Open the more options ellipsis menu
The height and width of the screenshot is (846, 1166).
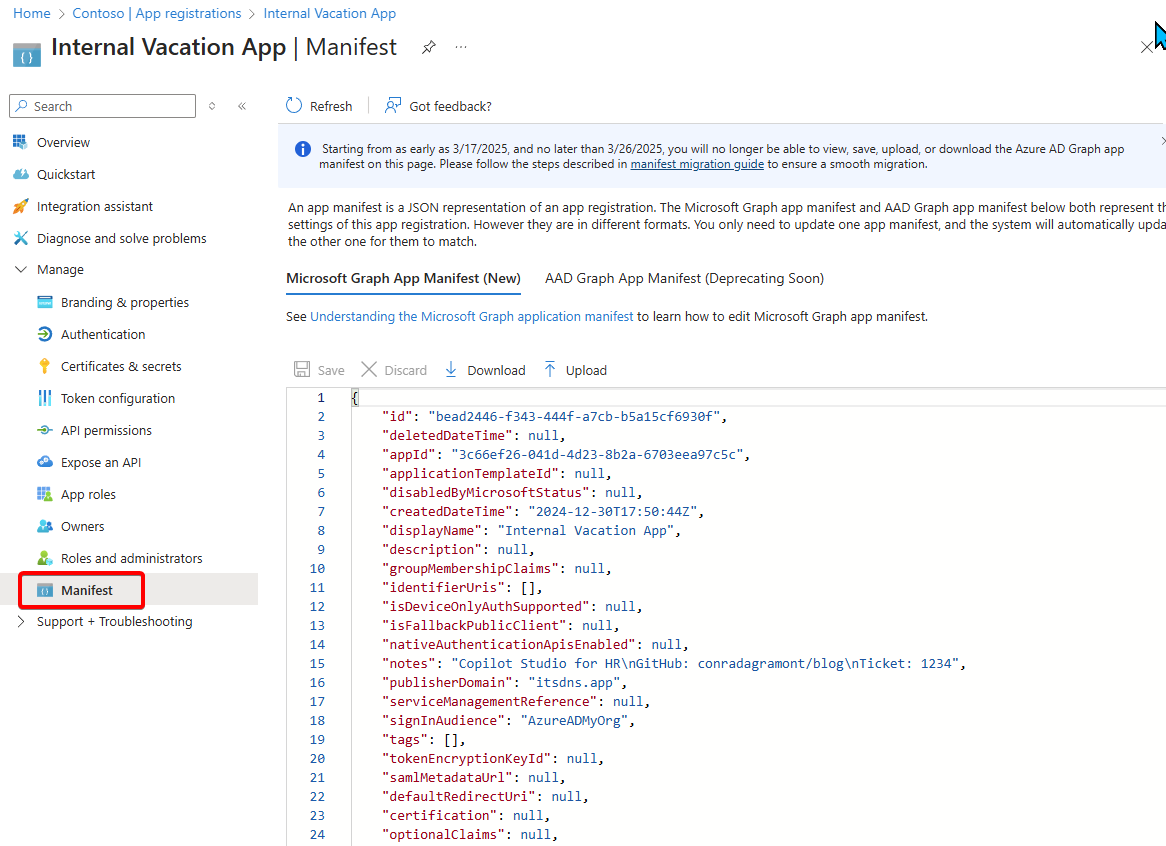pos(461,47)
